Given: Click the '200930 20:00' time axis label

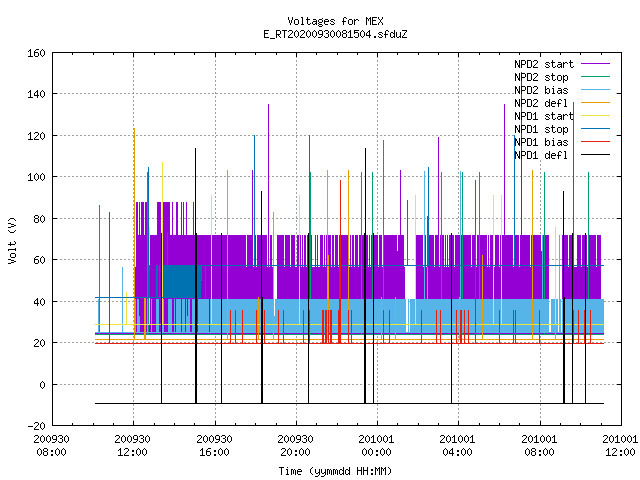Looking at the screenshot, I should point(296,446).
